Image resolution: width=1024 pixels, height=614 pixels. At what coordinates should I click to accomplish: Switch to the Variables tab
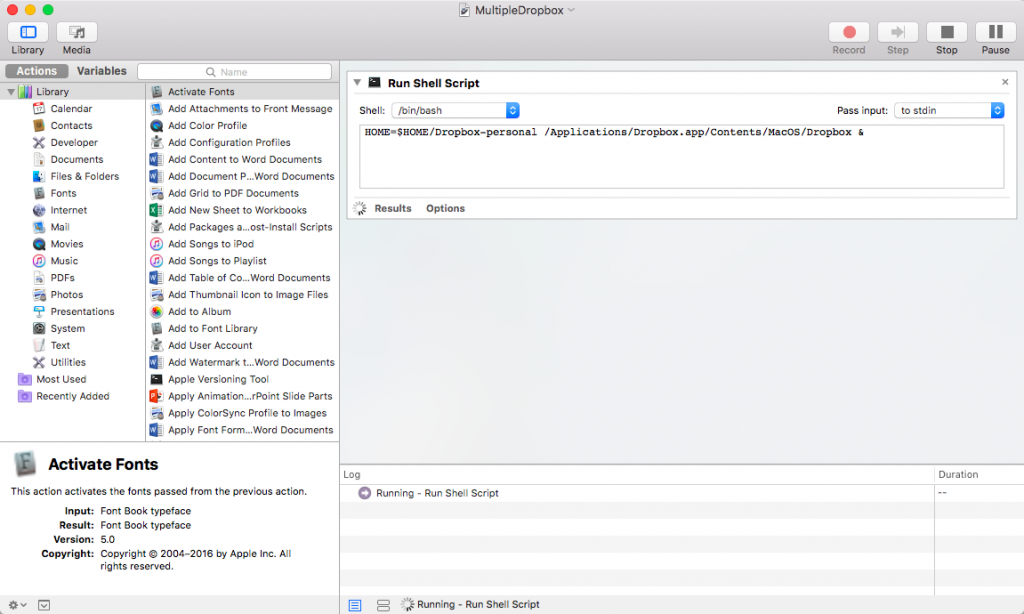click(x=101, y=71)
